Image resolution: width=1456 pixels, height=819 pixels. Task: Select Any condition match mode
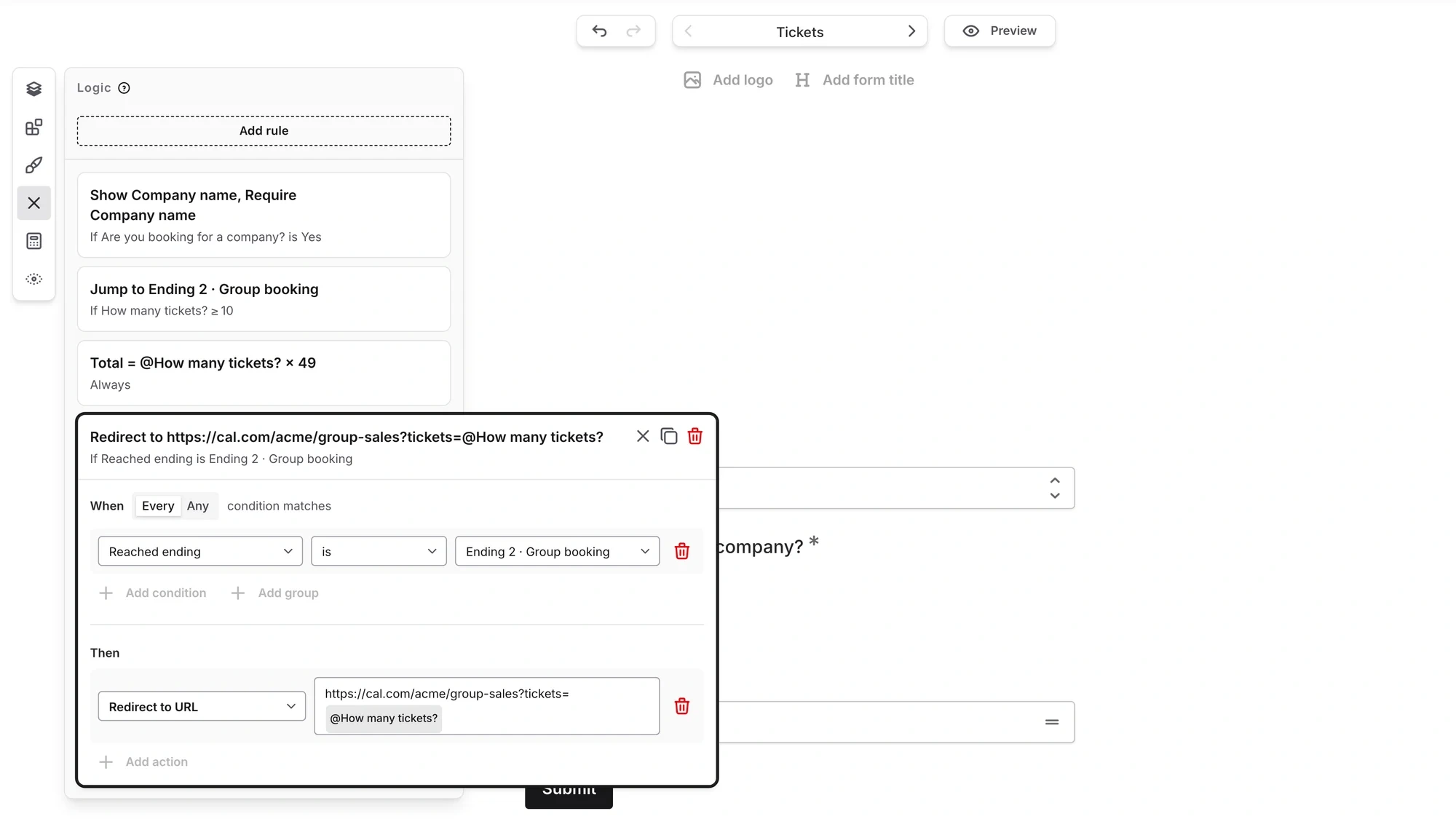tap(198, 506)
